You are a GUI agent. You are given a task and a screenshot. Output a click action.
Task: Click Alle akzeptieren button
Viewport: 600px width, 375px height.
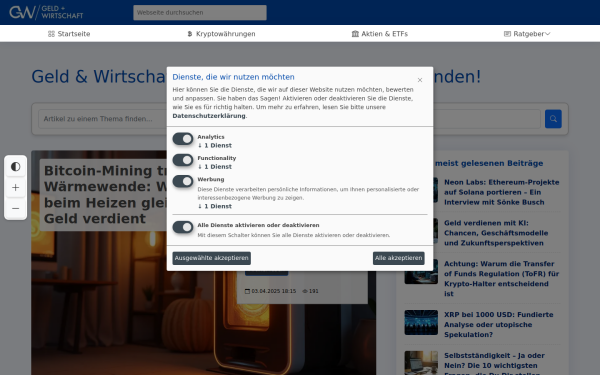pos(399,258)
